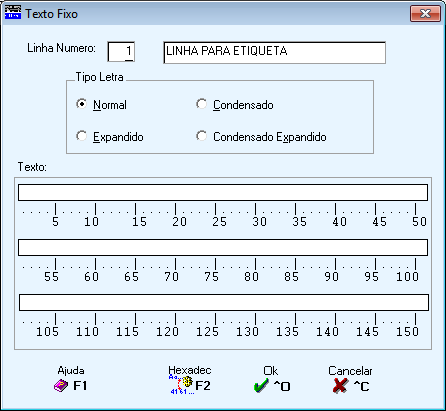Open the Ajuda help book icon
Viewport: 446px width, 411px height.
61,386
